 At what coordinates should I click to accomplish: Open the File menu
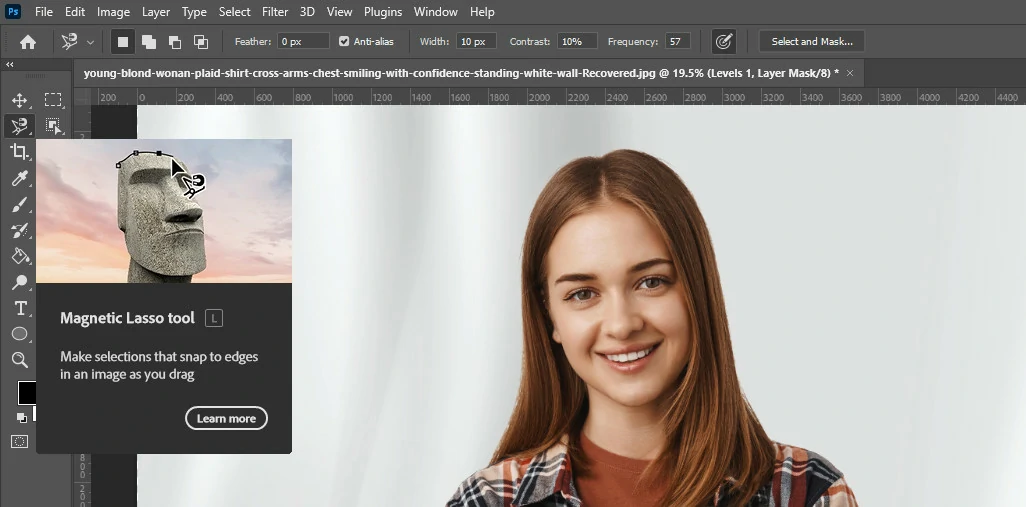coord(44,12)
